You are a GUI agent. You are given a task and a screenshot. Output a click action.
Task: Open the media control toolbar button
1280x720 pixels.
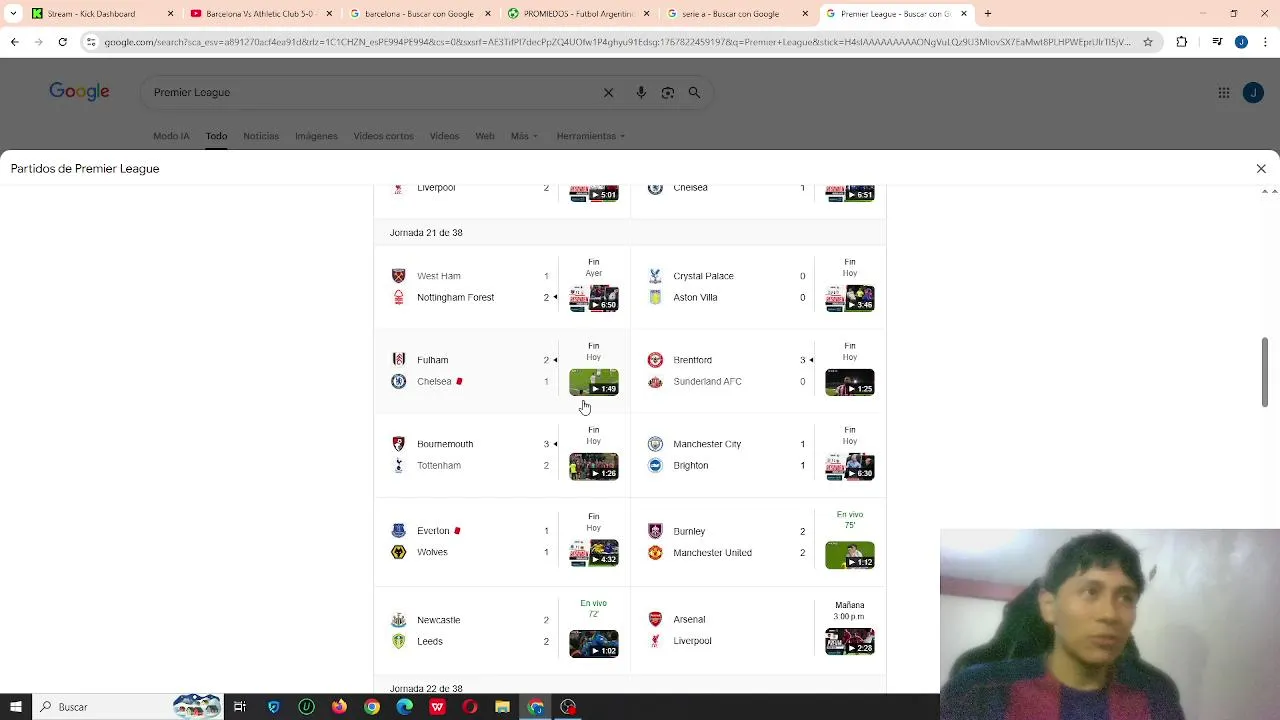[x=1217, y=42]
